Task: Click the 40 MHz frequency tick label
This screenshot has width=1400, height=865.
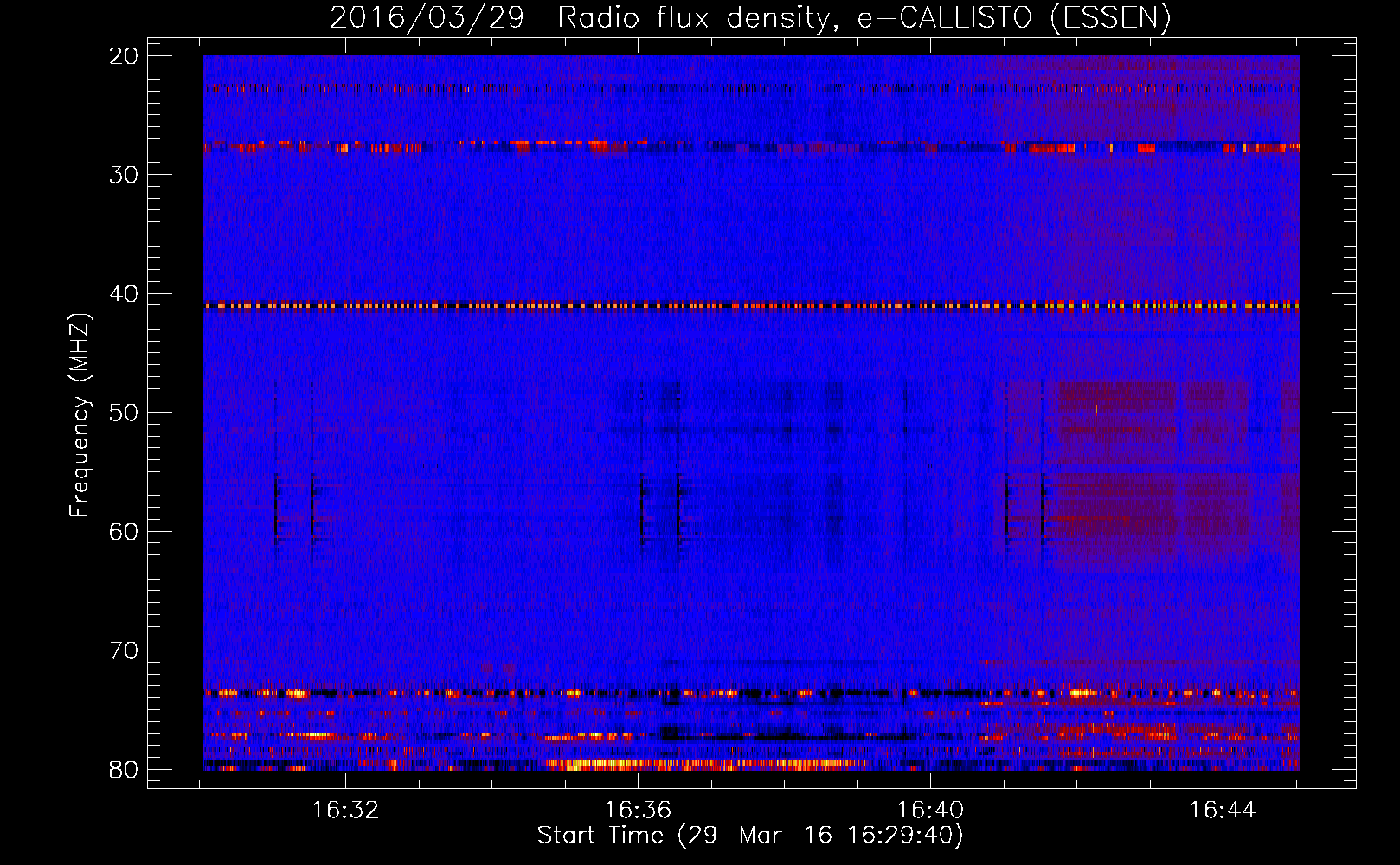Action: pyautogui.click(x=125, y=294)
